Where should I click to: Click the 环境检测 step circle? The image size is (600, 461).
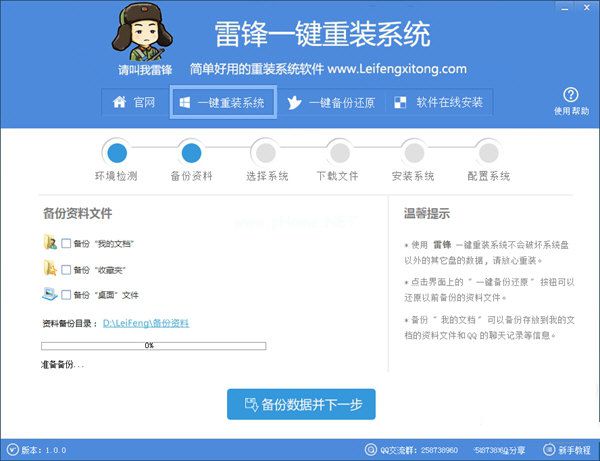[x=118, y=152]
